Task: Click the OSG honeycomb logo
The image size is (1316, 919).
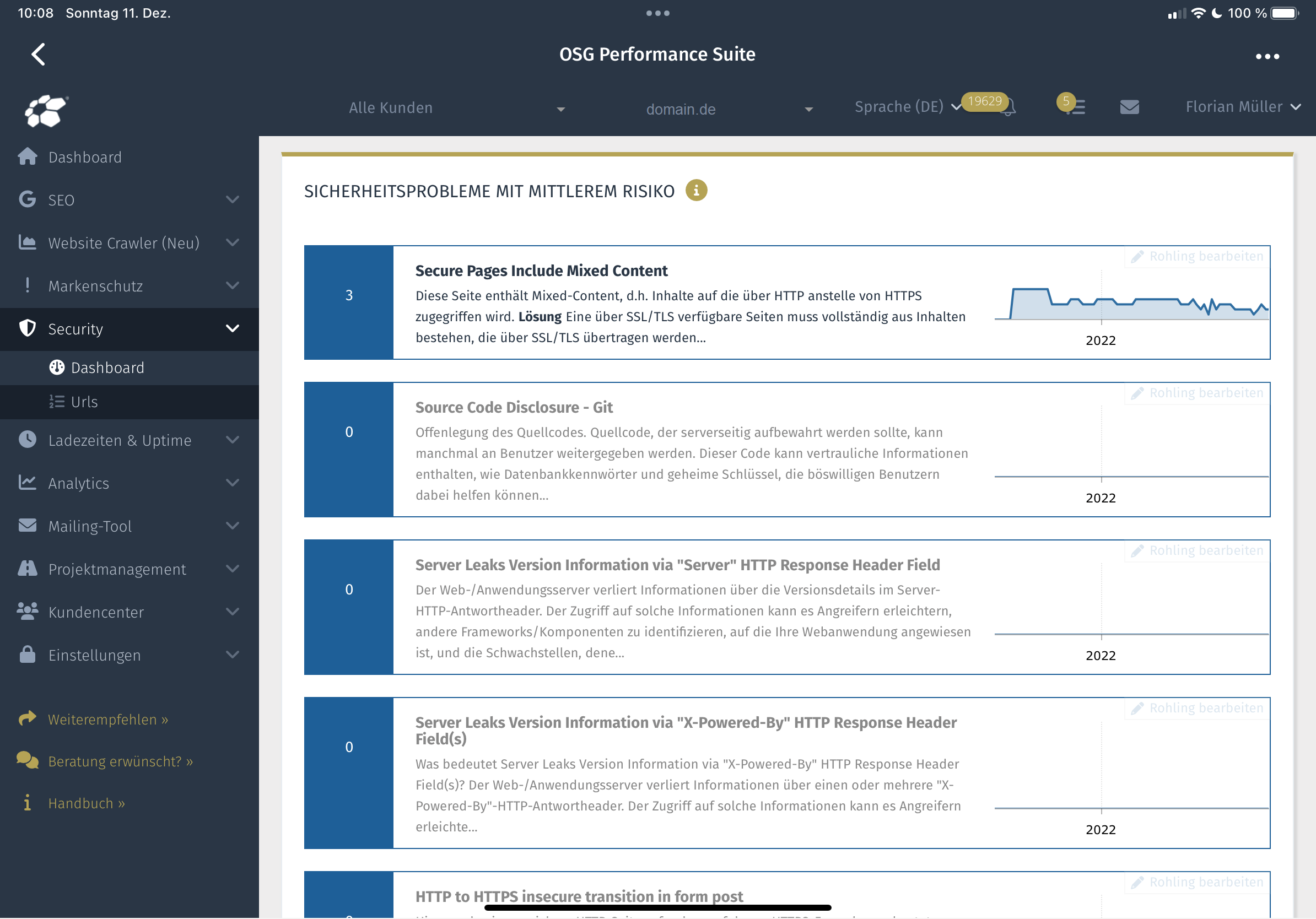Action: tap(46, 110)
